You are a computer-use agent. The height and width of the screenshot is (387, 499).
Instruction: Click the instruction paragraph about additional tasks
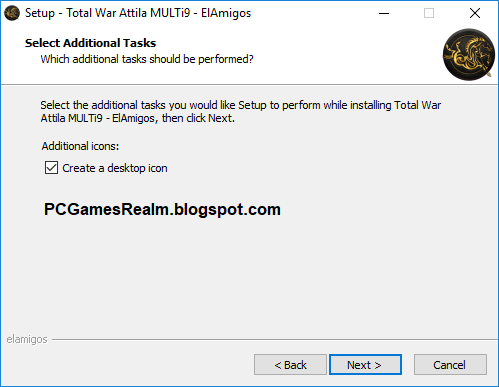pos(241,112)
